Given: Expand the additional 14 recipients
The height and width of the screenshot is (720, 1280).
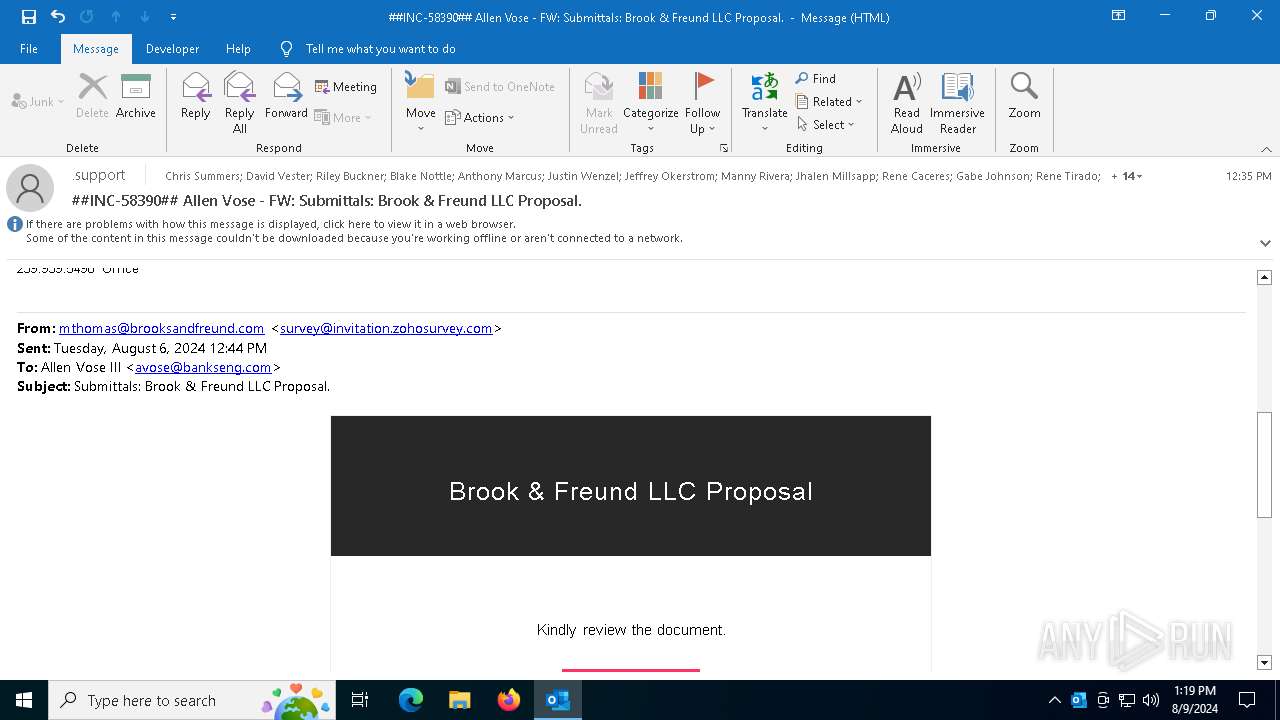Looking at the screenshot, I should tap(1127, 176).
